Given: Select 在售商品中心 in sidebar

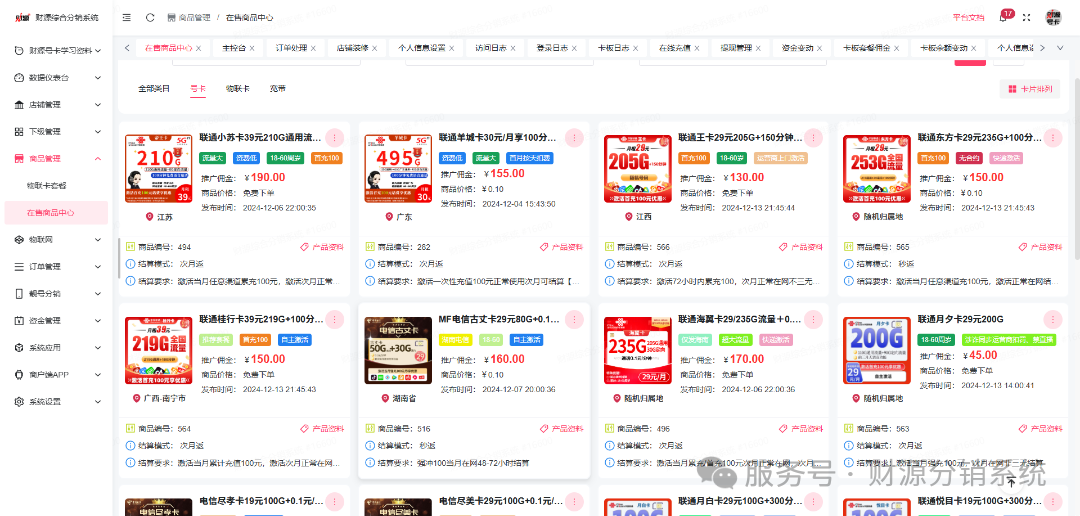Looking at the screenshot, I should 56,212.
